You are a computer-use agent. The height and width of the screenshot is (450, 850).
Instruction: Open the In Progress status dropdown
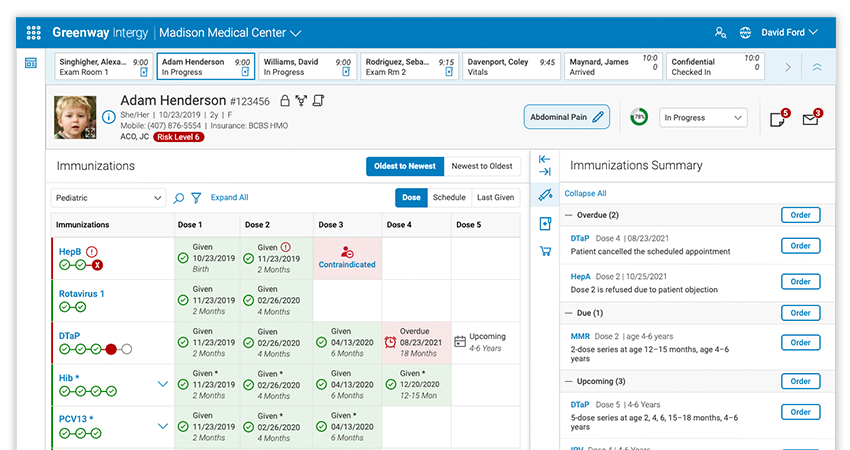[x=704, y=118]
